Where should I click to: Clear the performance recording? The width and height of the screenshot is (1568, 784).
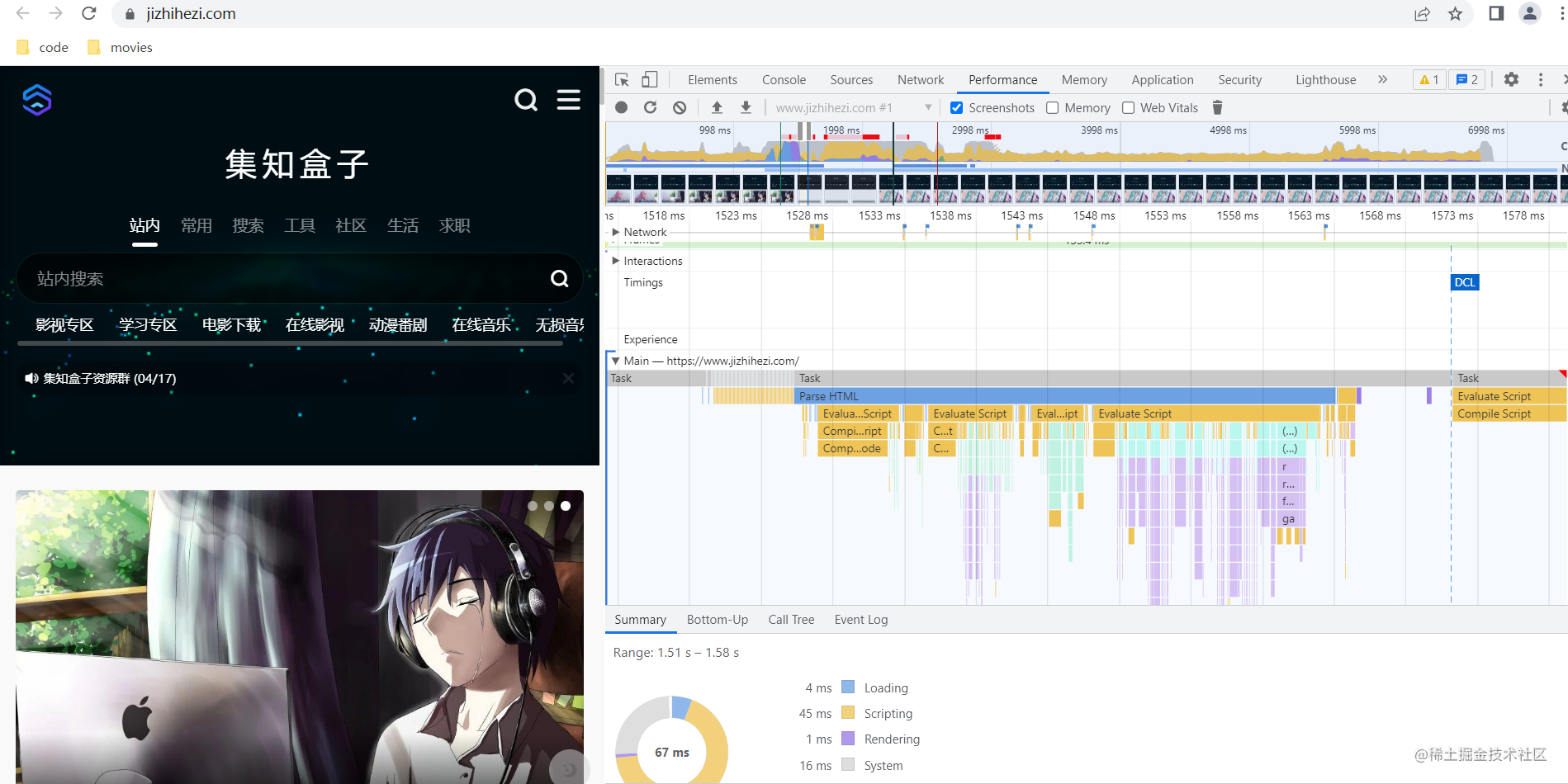pos(680,107)
